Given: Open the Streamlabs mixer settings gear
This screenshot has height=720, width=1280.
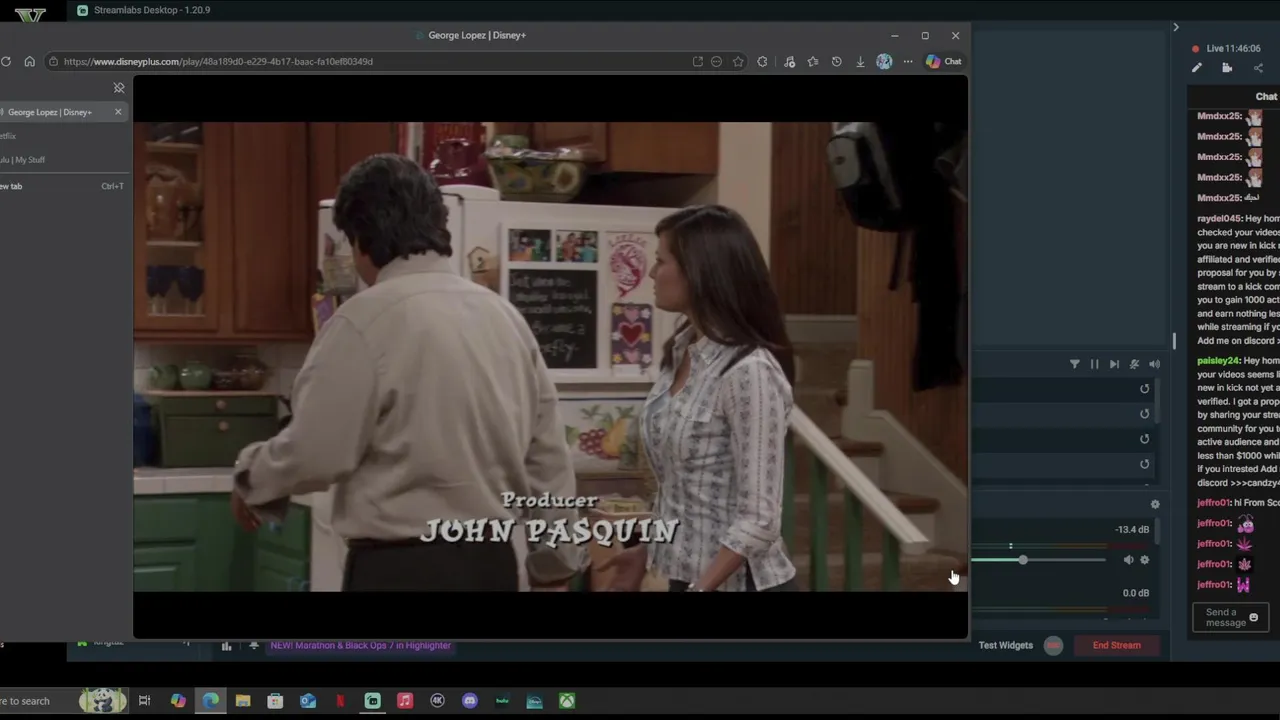Looking at the screenshot, I should point(1155,505).
